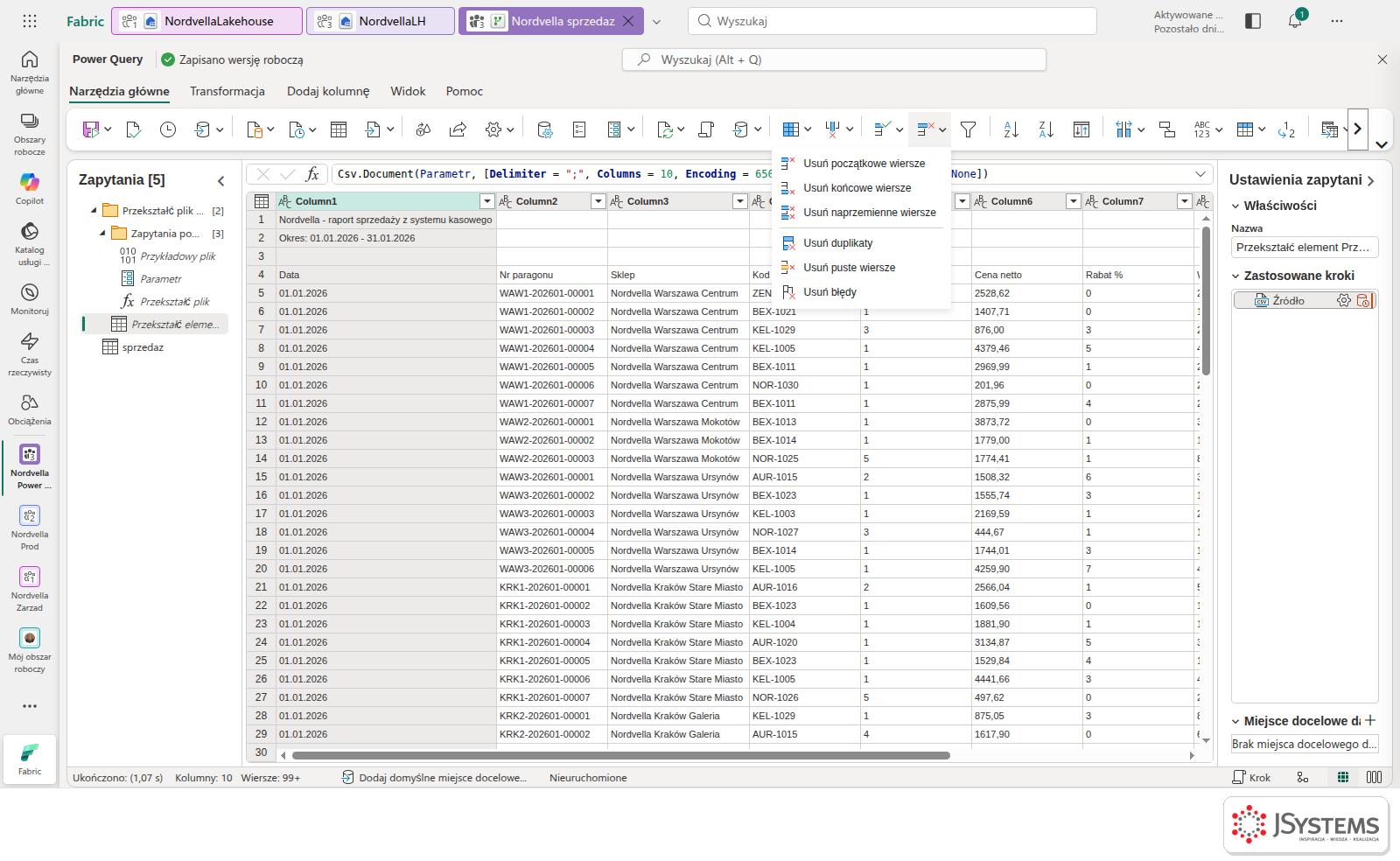Choose Usuń duplikaty from the menu
Viewport: 1400px width, 861px height.
click(837, 243)
